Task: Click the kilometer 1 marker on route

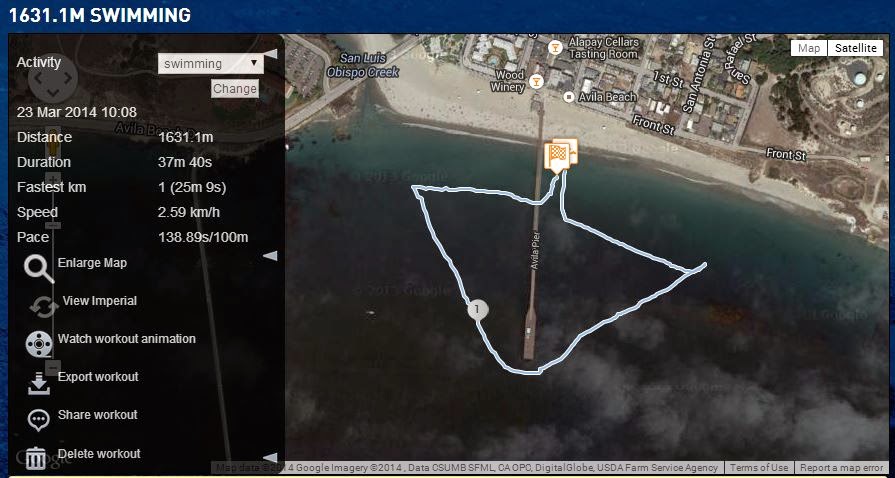Action: tap(478, 310)
